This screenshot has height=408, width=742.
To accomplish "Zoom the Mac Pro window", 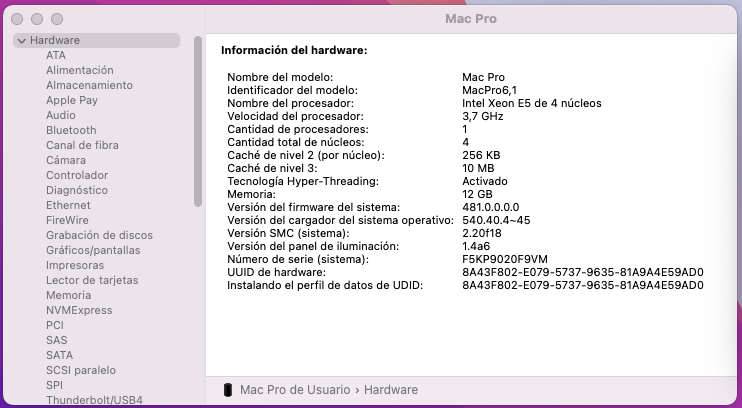I will point(57,19).
